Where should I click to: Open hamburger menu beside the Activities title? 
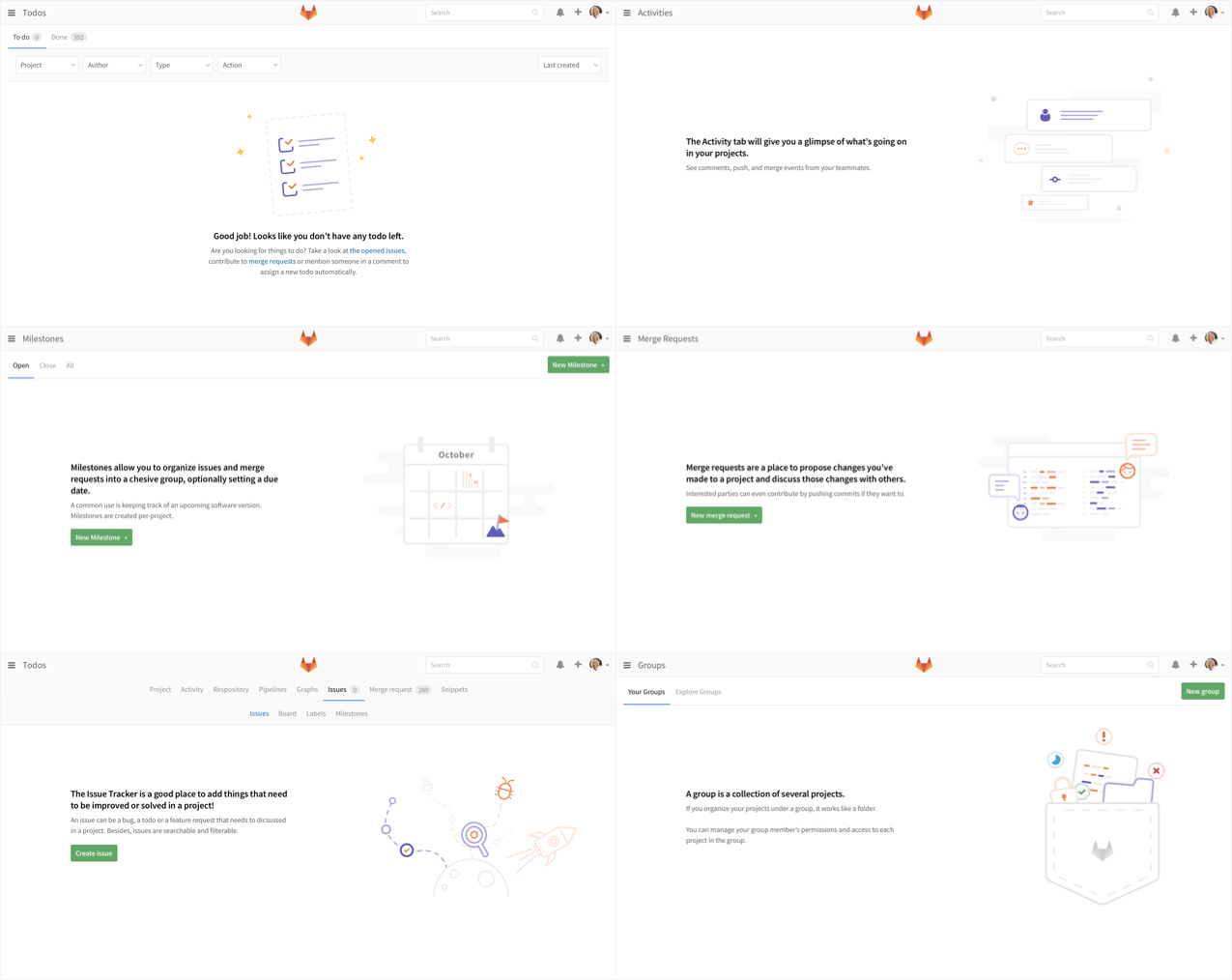point(627,13)
